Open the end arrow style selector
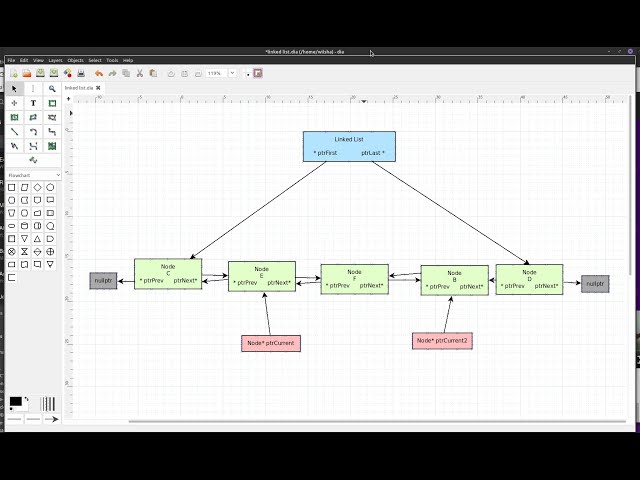Viewport: 640px width, 480px height. coord(52,419)
